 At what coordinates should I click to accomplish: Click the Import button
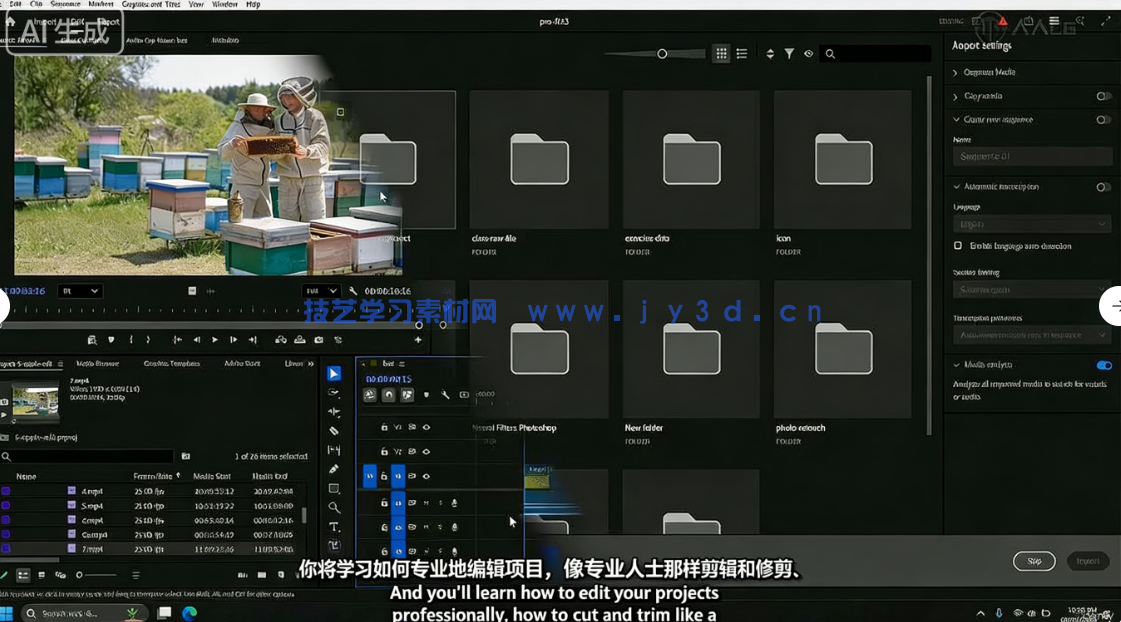1088,561
